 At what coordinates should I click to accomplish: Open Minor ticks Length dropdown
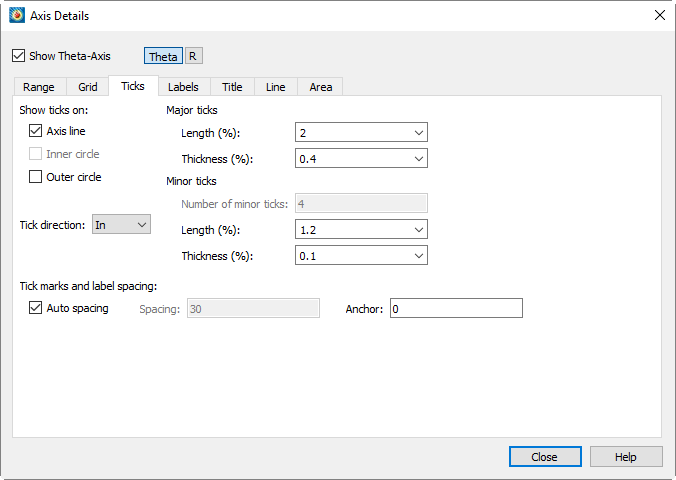361,229
